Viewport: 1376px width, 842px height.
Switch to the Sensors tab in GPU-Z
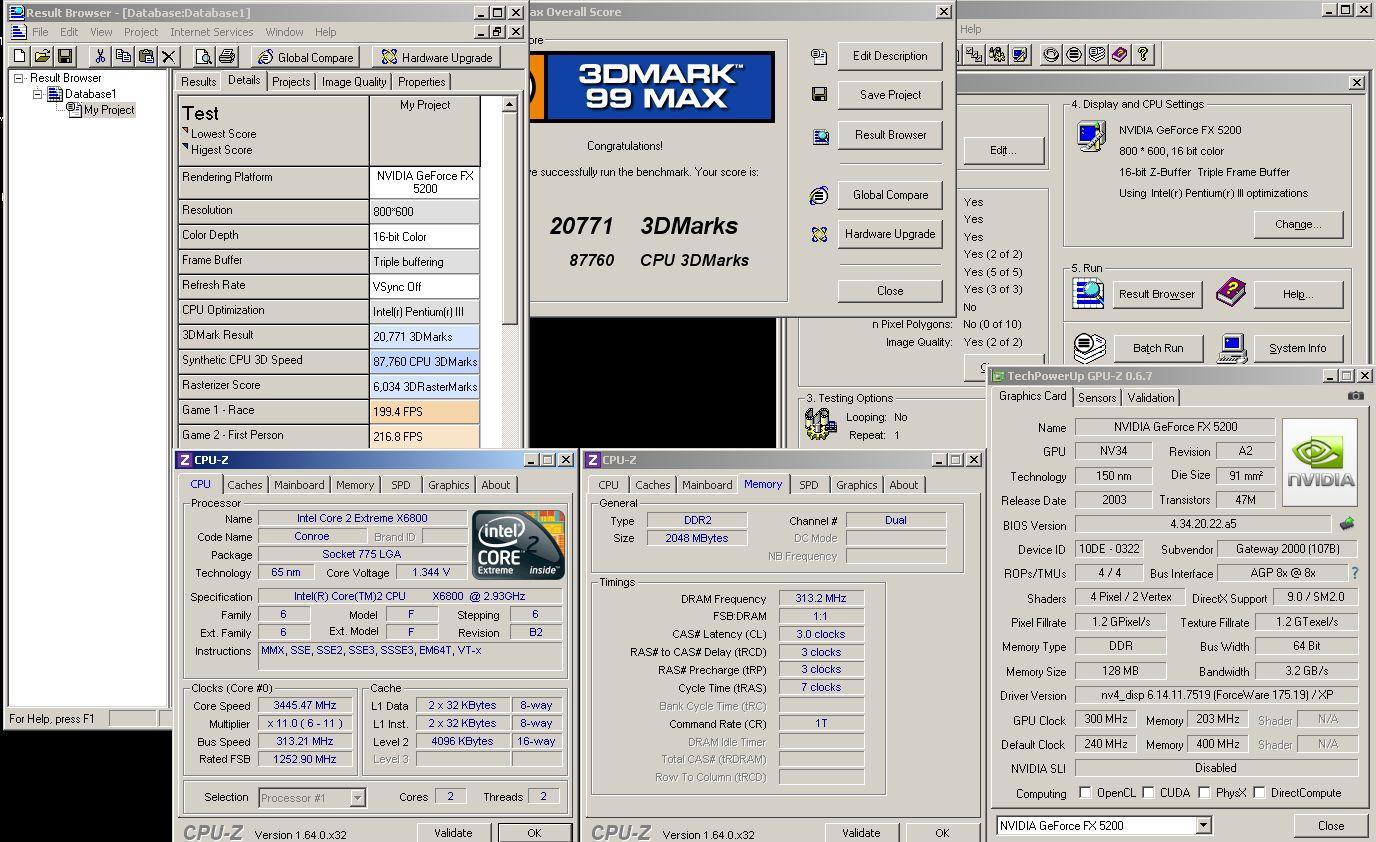tap(1097, 397)
